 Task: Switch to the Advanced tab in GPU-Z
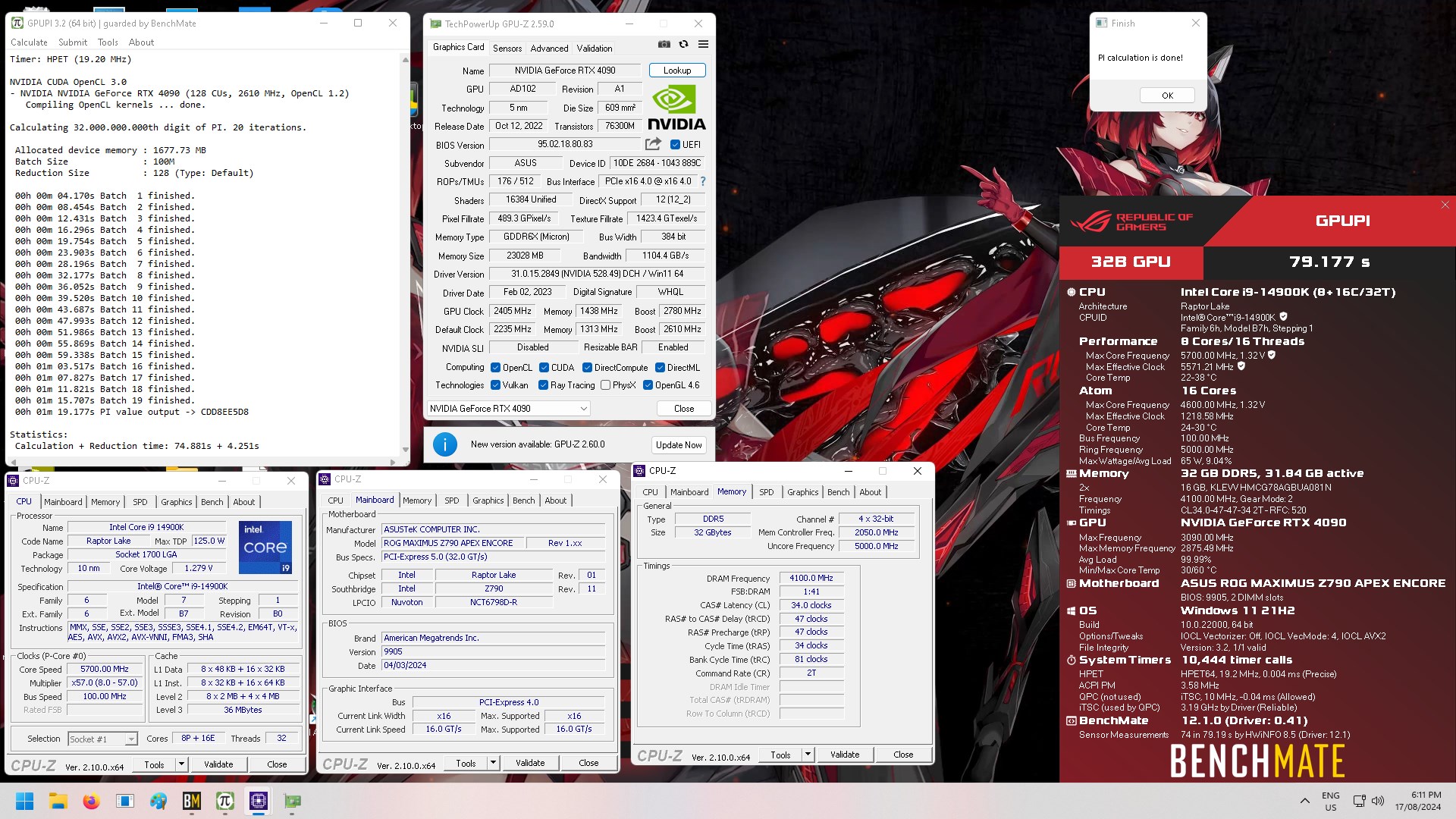click(x=549, y=48)
